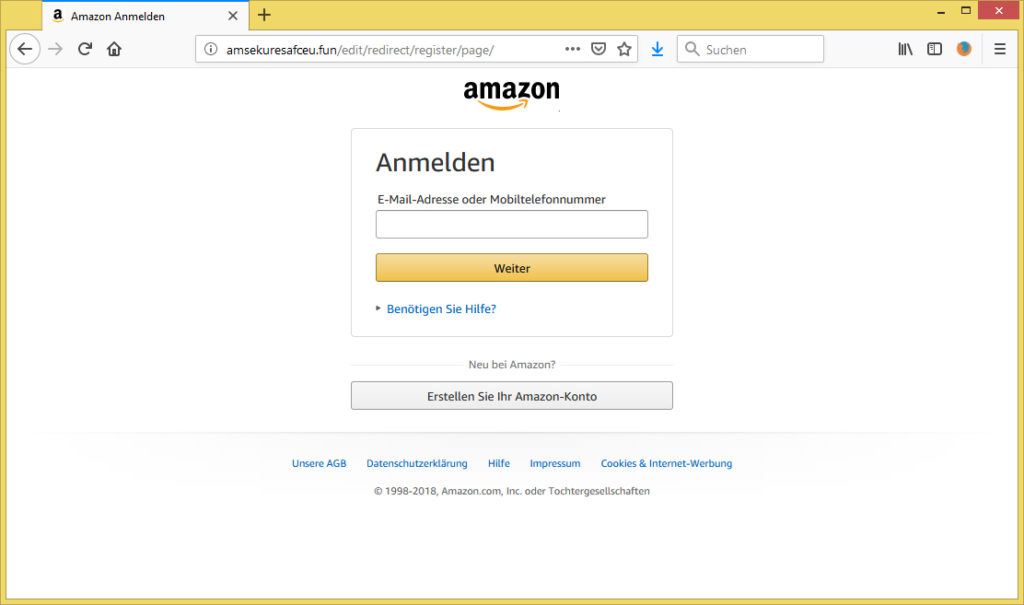Open the hamburger application menu

(x=1000, y=49)
